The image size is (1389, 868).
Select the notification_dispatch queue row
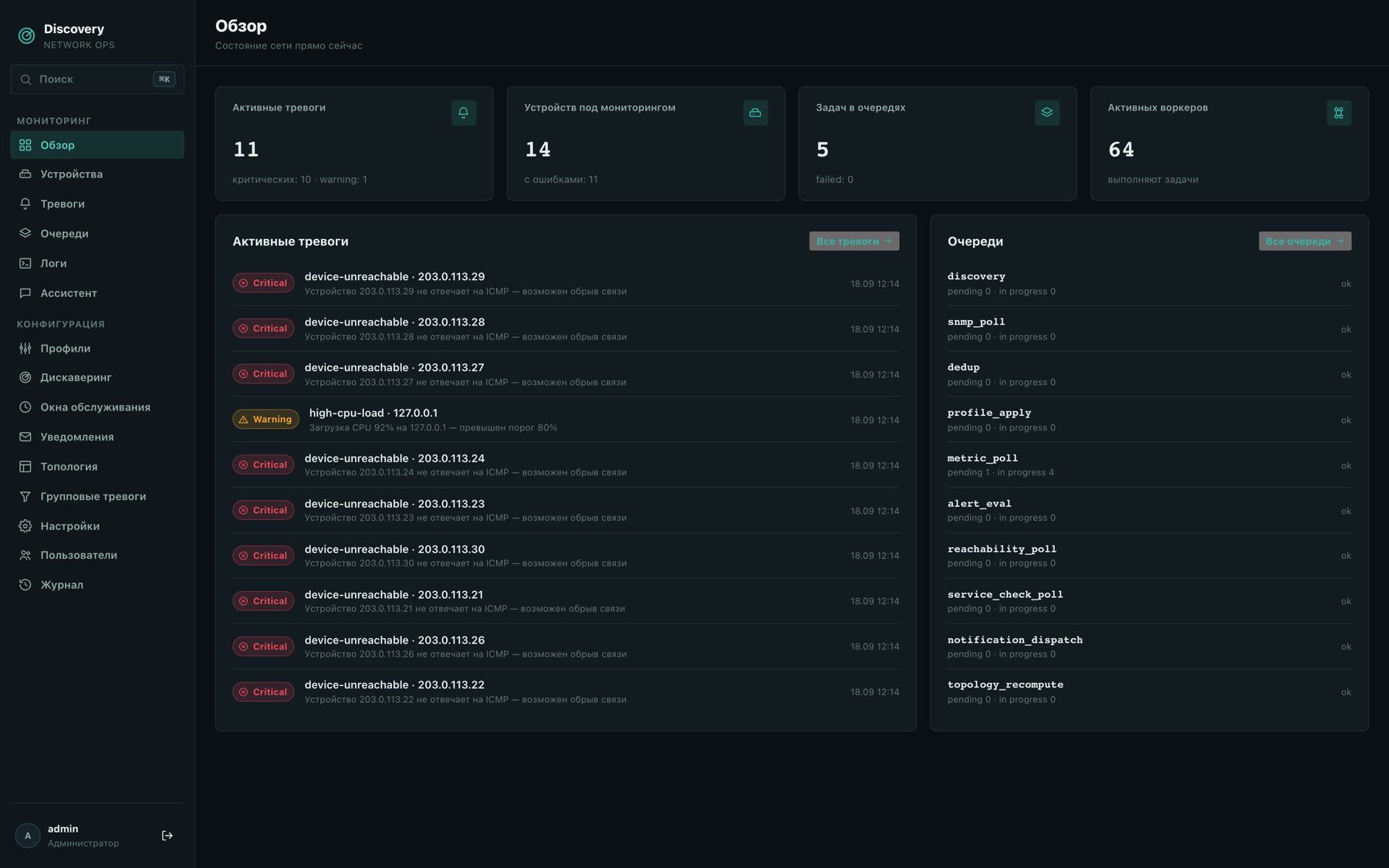tap(1149, 647)
